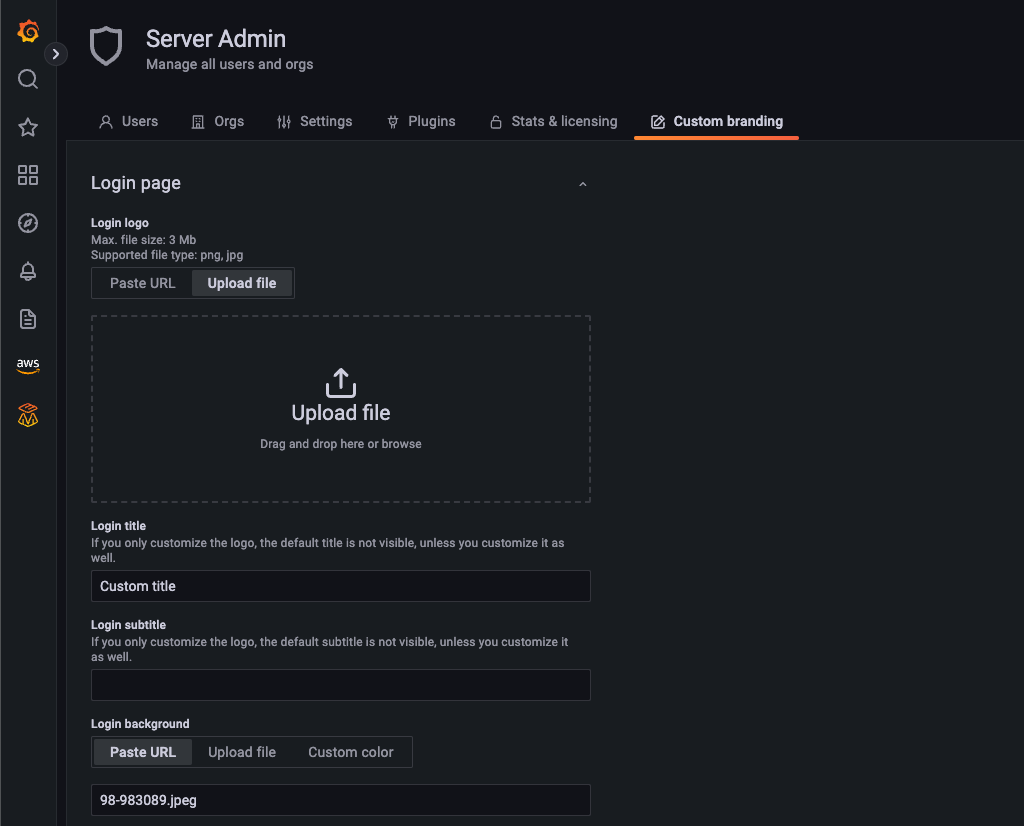Open Dashboards using the four-squares grid icon

coord(27,175)
